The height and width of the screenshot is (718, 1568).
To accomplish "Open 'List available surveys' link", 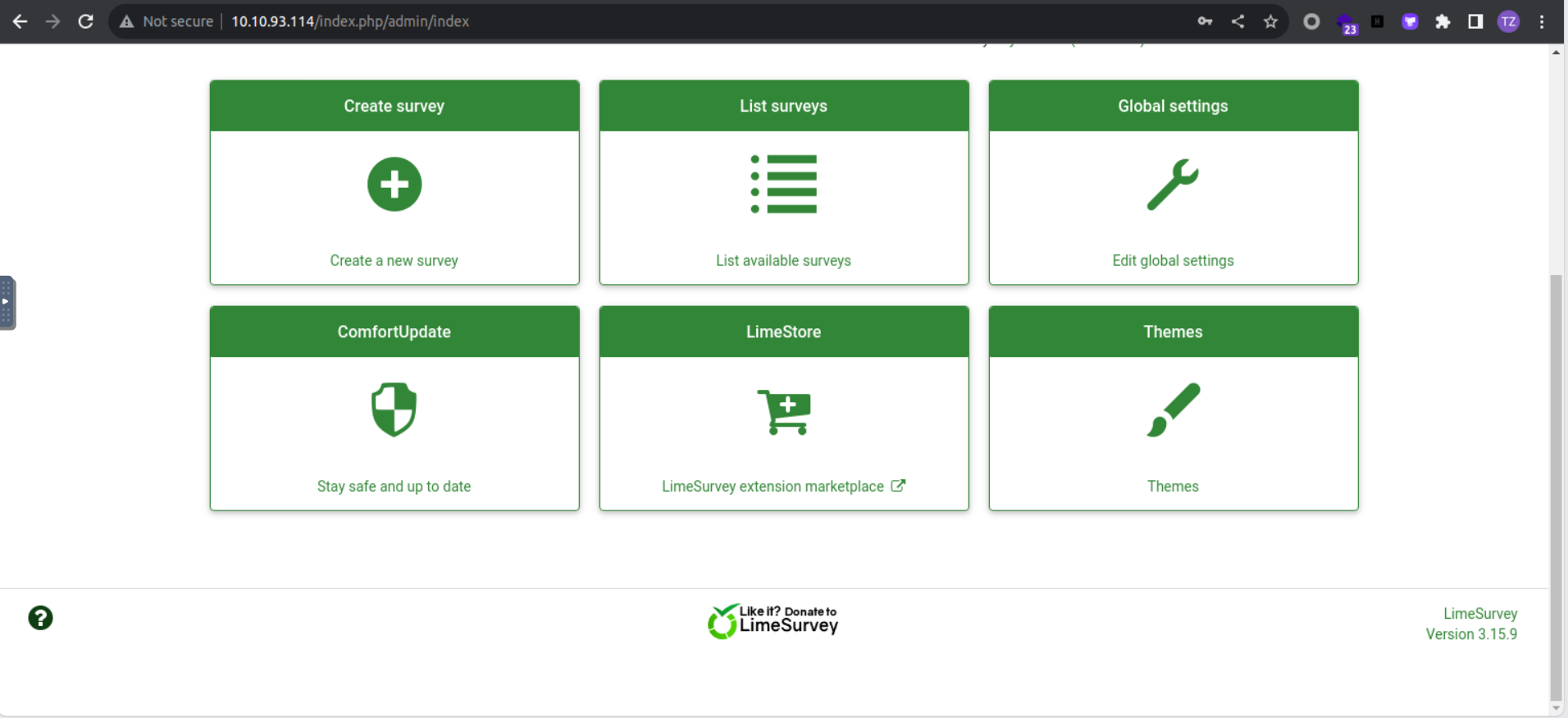I will coord(784,260).
